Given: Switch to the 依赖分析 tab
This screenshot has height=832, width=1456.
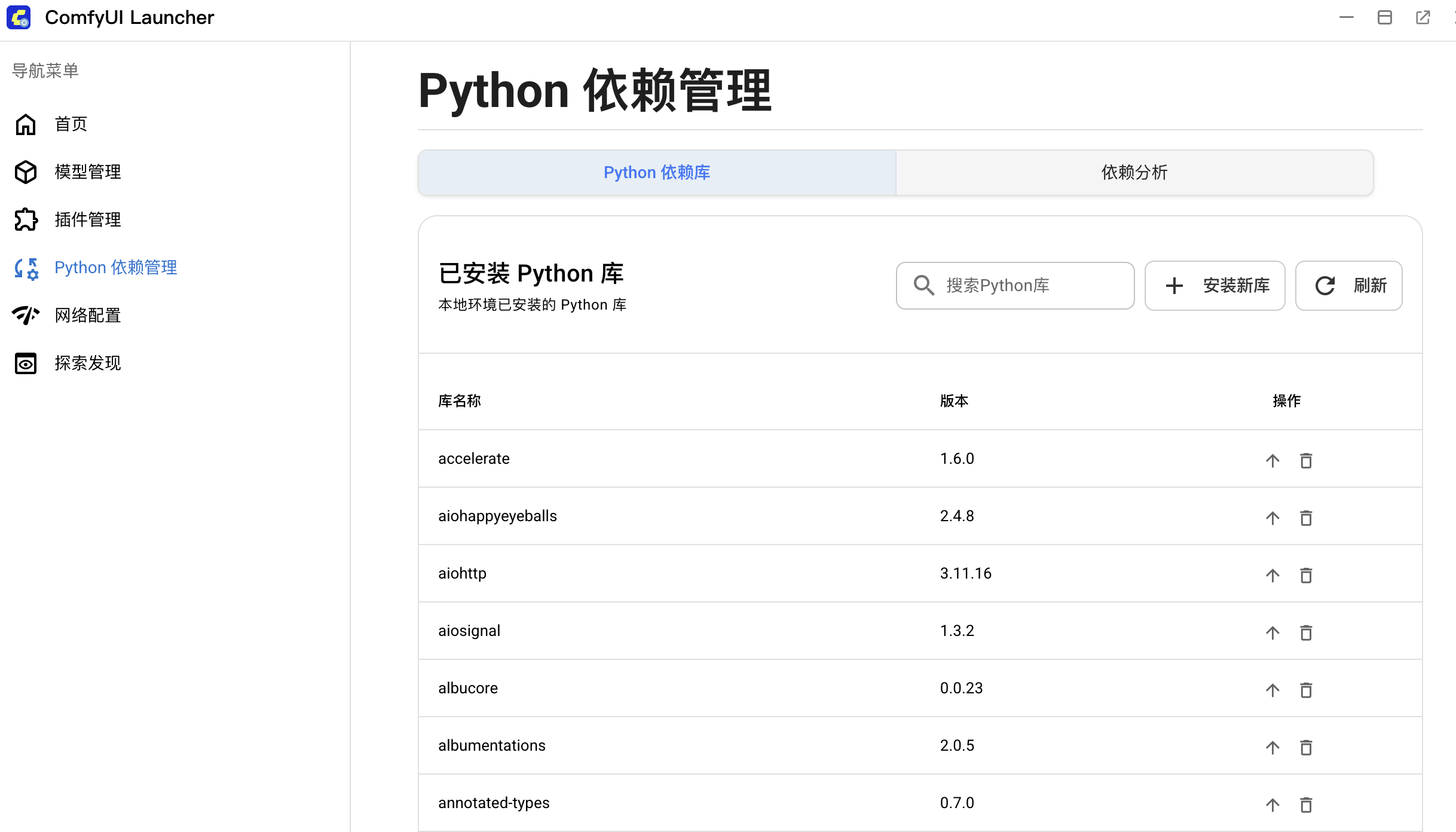Looking at the screenshot, I should (1134, 172).
